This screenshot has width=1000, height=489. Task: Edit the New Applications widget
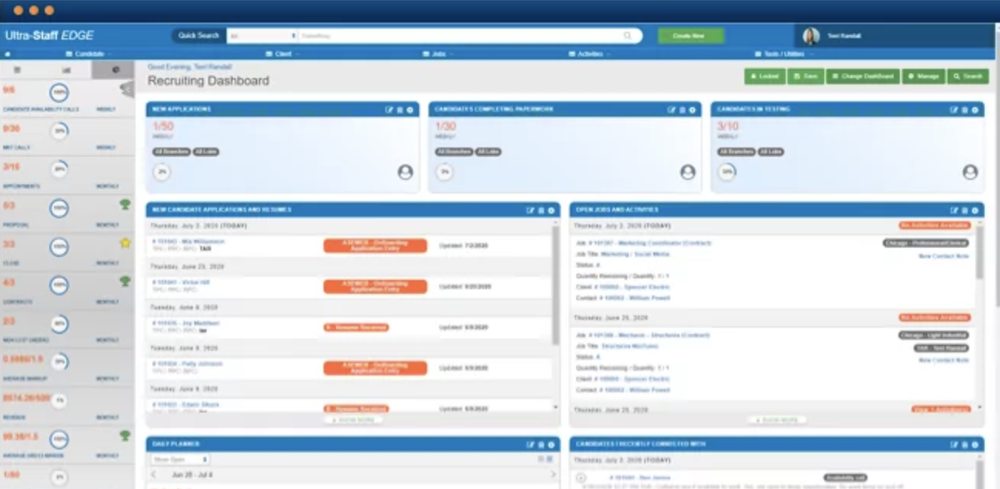click(x=389, y=110)
